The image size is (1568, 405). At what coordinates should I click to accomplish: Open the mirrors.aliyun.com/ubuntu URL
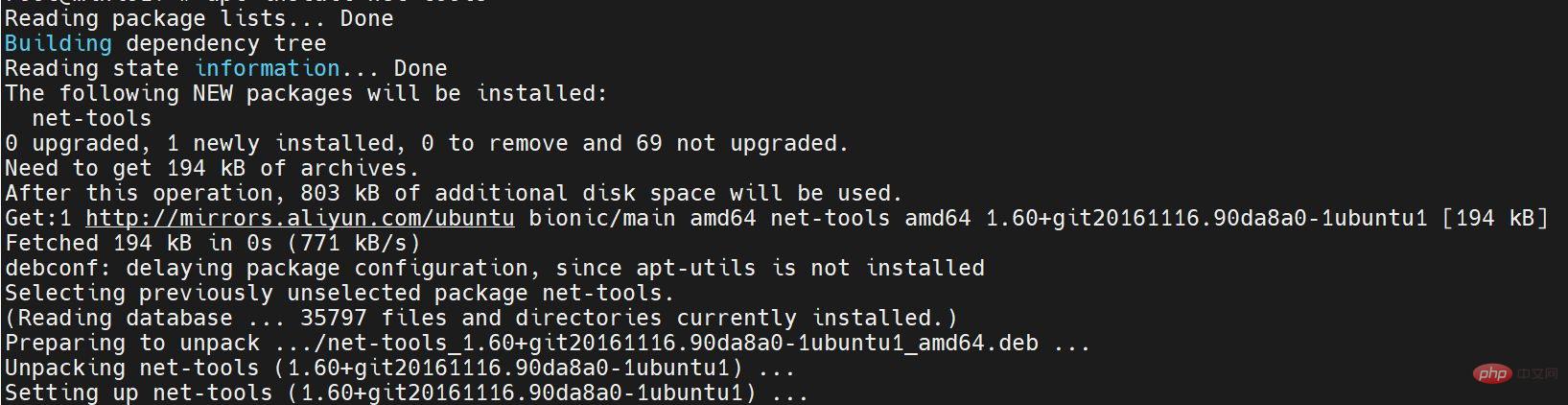(x=300, y=218)
